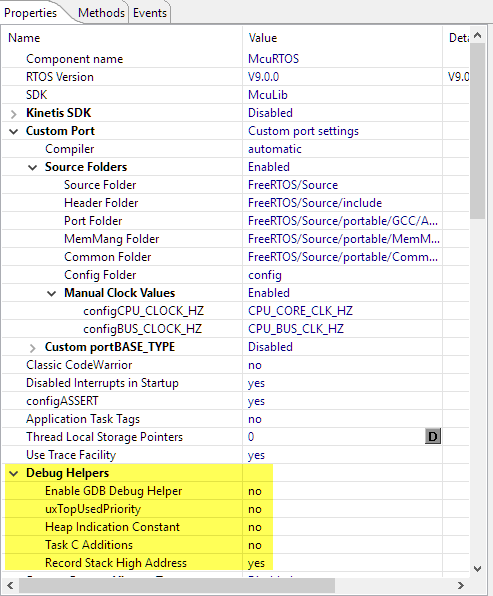The width and height of the screenshot is (493, 596).
Task: Edit the Source Folder FreeRTOS/Source value
Action: (293, 185)
